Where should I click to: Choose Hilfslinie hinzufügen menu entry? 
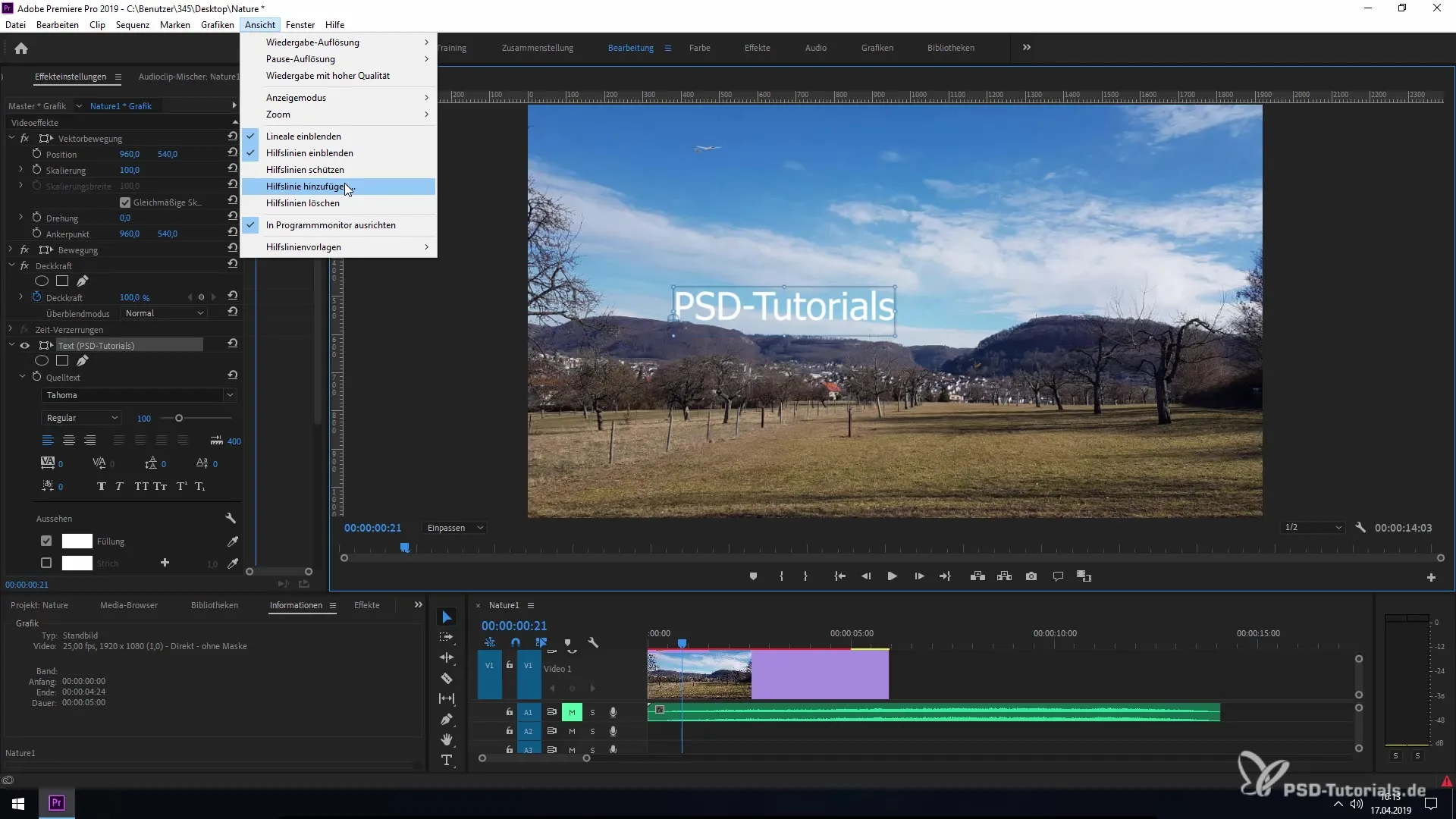coord(338,186)
